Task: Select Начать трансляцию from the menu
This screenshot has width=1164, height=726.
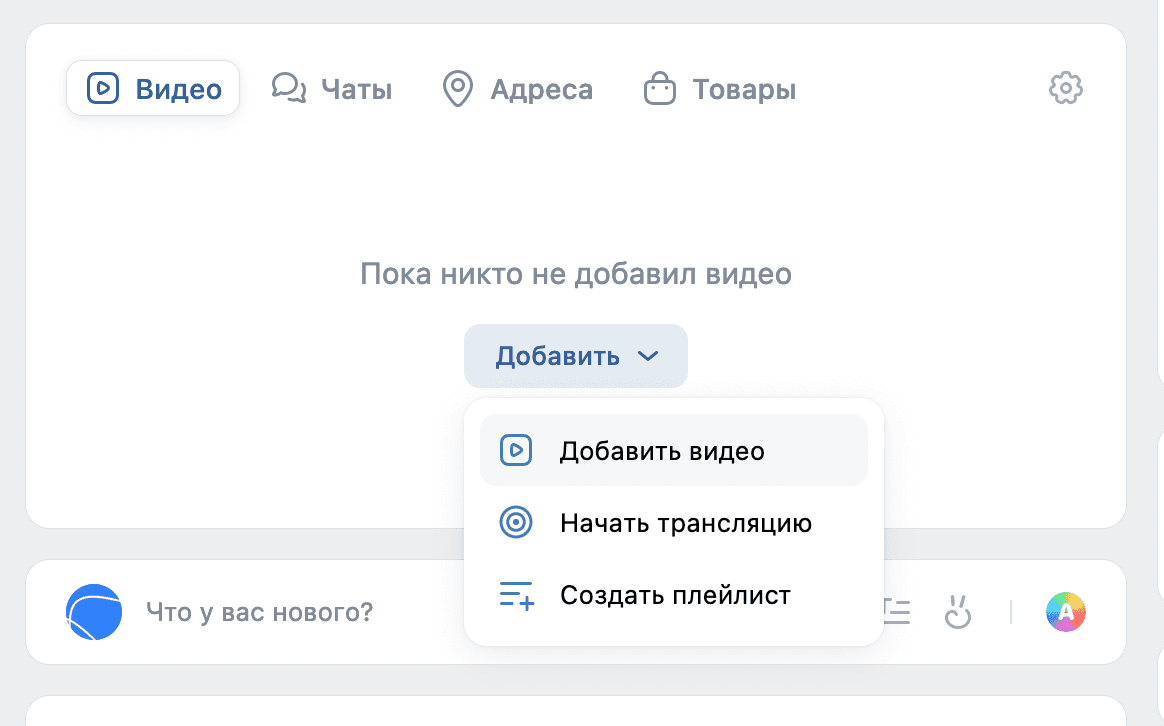Action: click(686, 522)
